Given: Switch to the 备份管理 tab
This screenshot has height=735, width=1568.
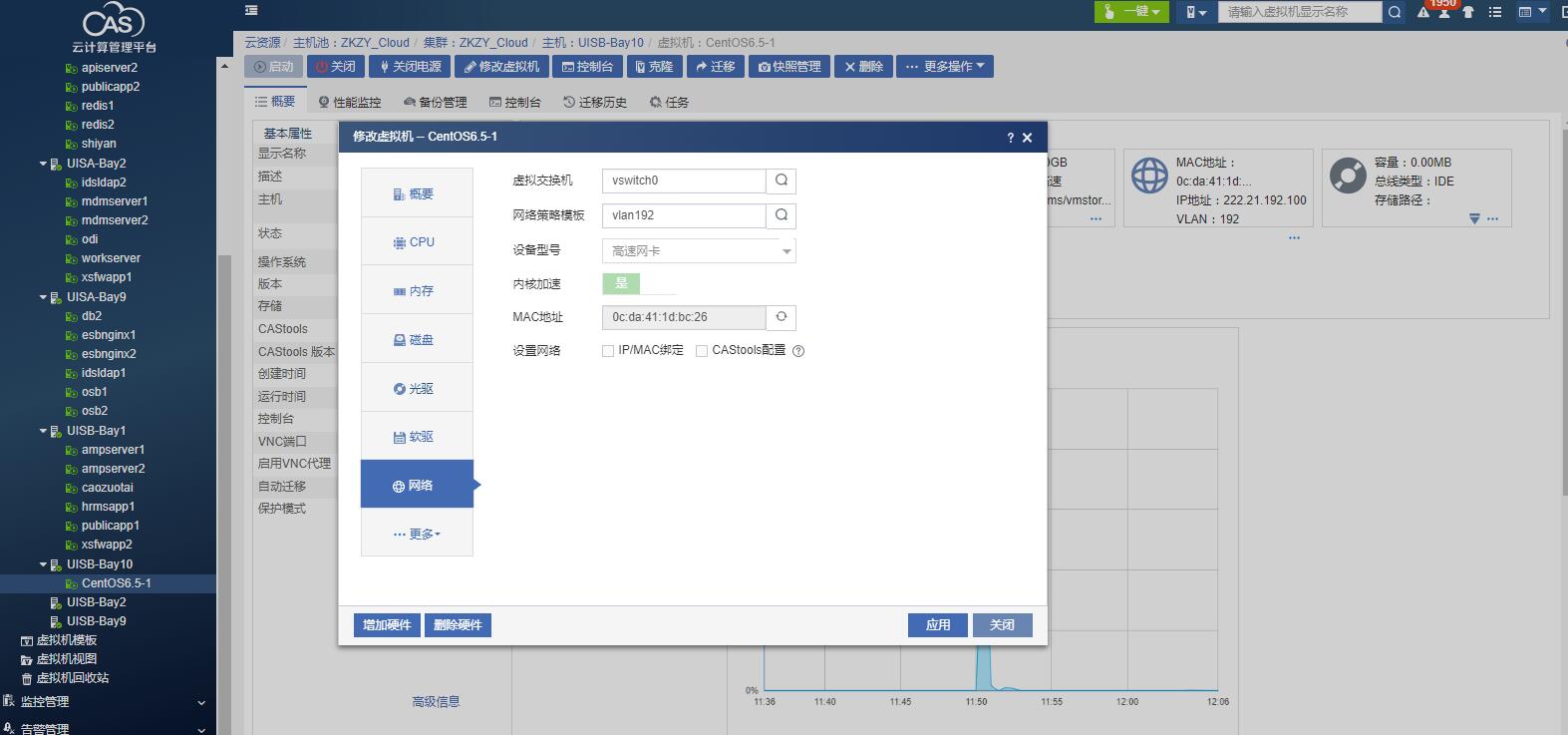Looking at the screenshot, I should pyautogui.click(x=436, y=102).
